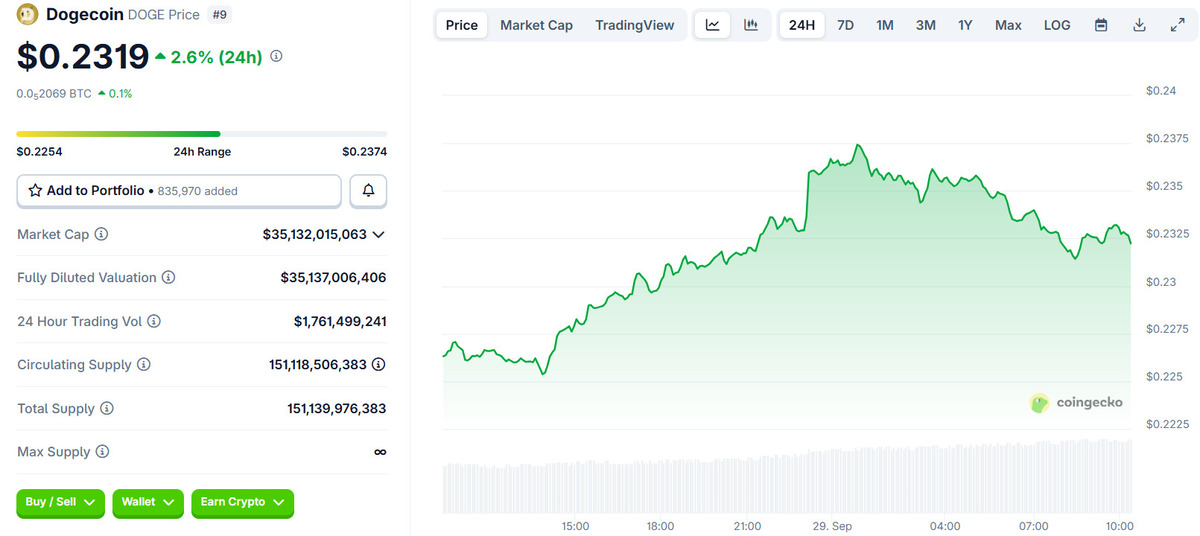Expand chart to fullscreen

click(1177, 25)
